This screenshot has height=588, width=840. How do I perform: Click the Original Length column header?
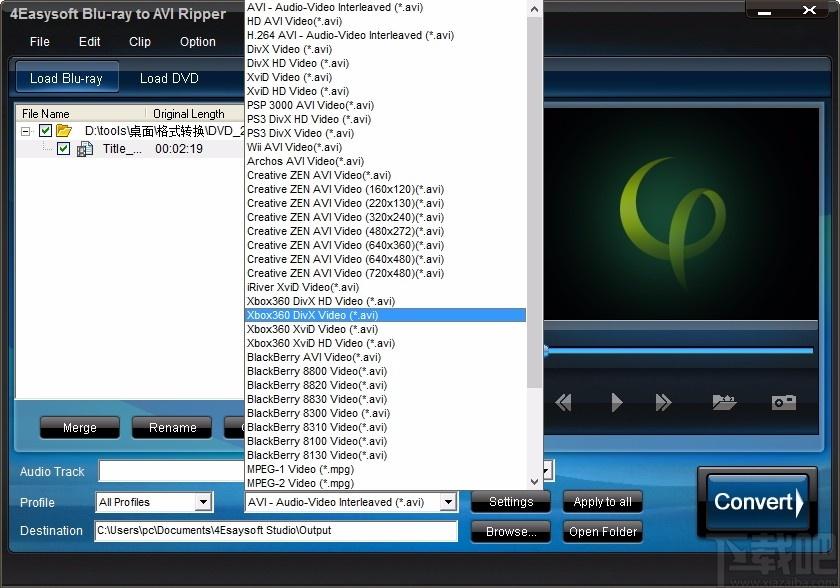tap(194, 114)
